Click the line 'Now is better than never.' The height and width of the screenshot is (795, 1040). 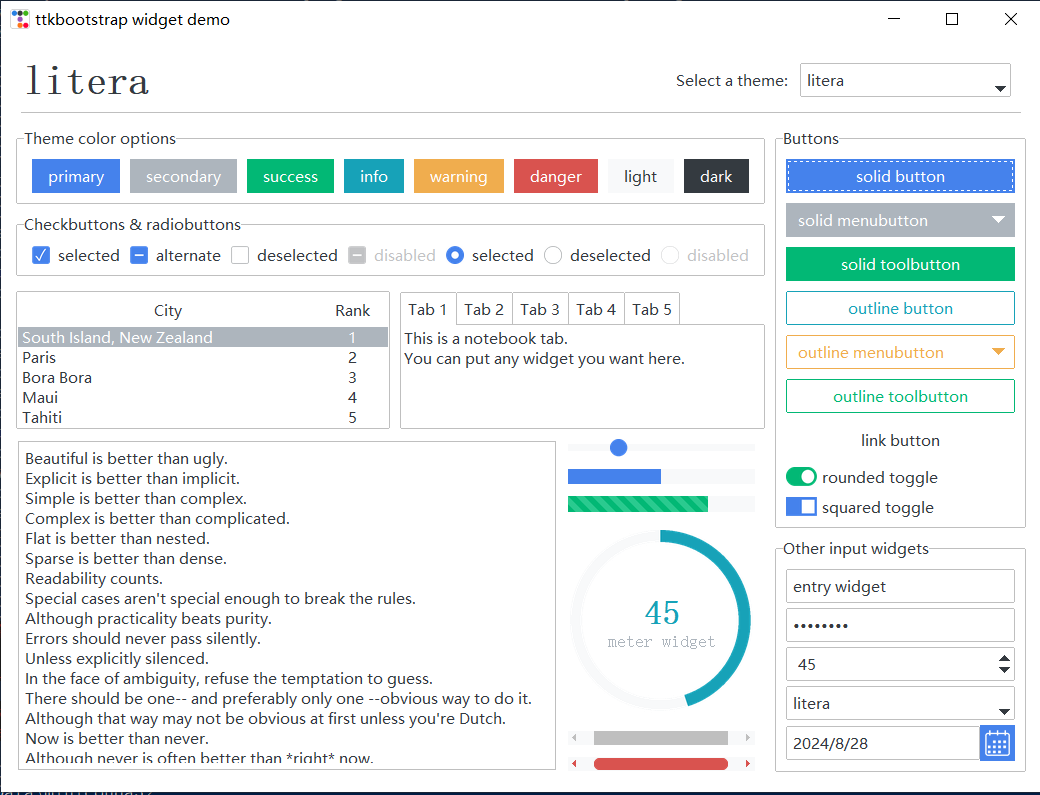pyautogui.click(x=117, y=738)
